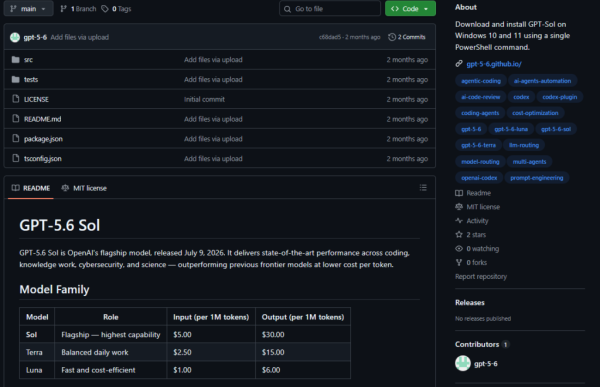Image resolution: width=600 pixels, height=387 pixels.
Task: Click the star icon beside 2 stars
Action: (x=459, y=234)
